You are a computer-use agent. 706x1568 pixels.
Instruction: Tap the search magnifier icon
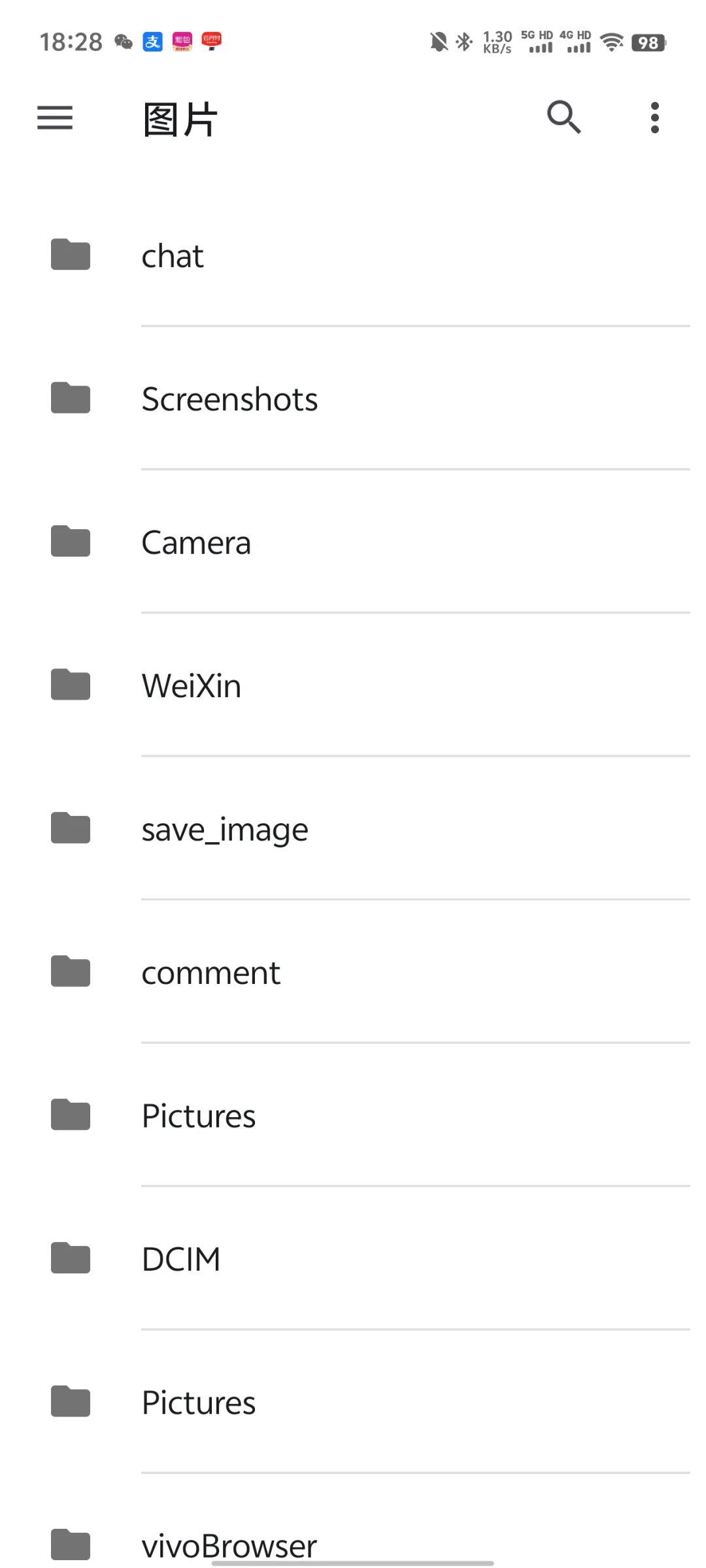563,118
